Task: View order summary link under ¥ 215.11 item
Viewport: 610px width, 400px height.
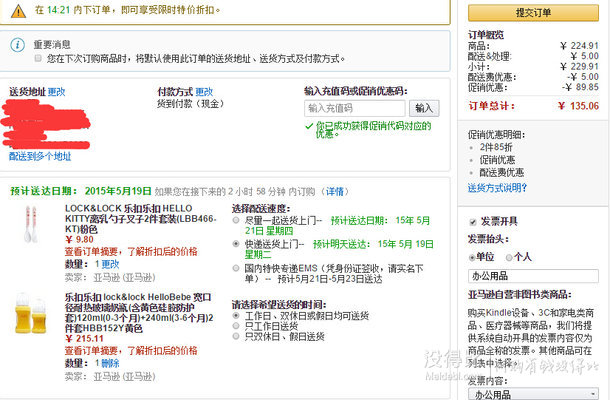Action: 131,351
